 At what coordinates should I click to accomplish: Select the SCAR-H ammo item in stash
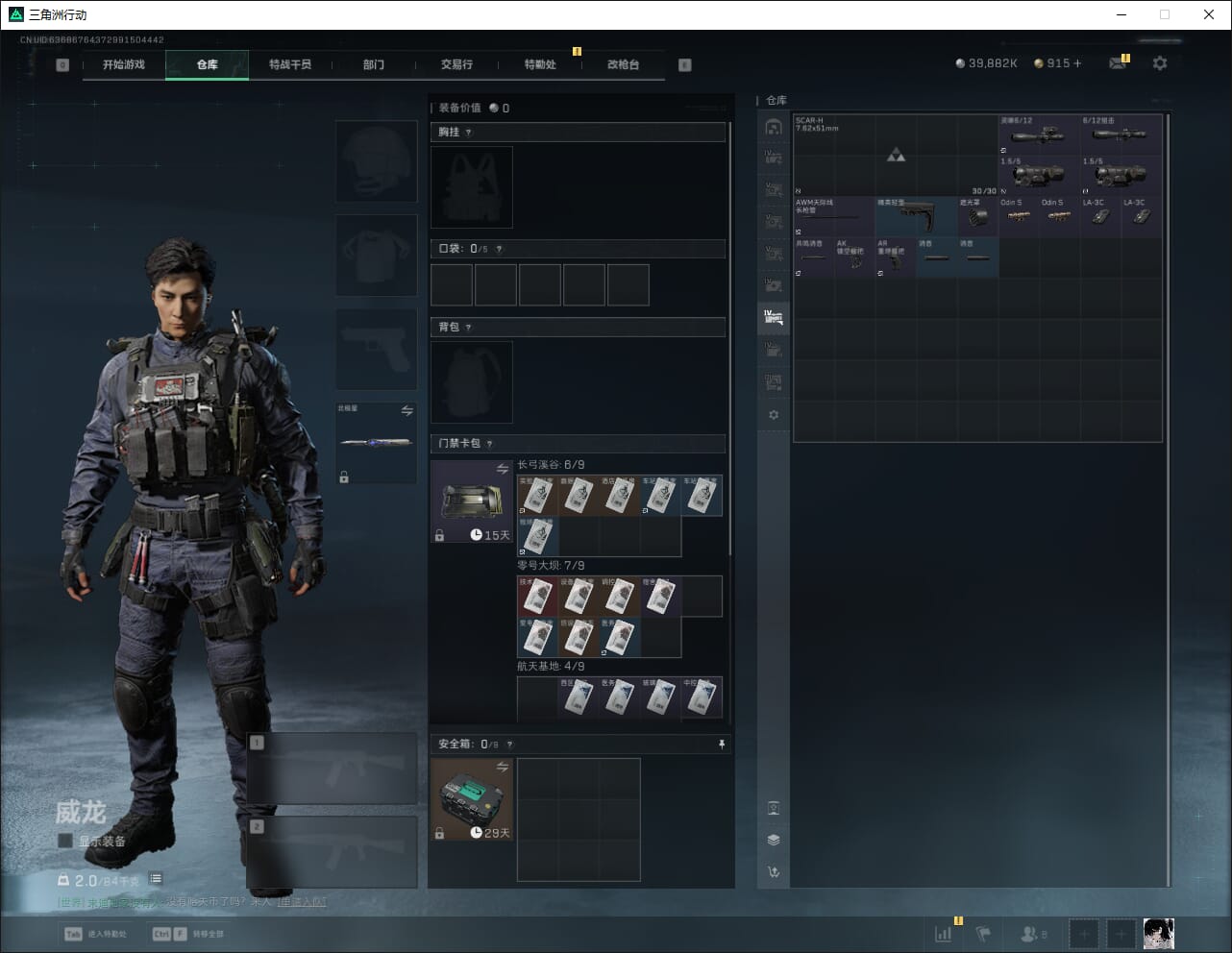pos(896,156)
